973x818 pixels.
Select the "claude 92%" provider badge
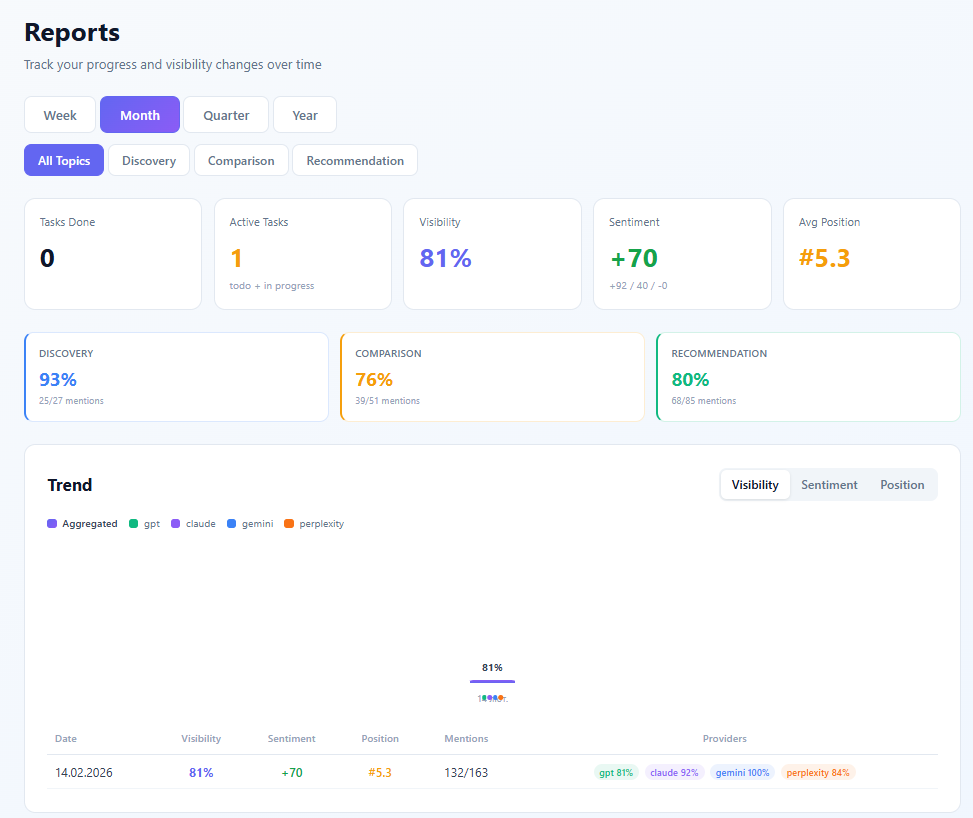[x=674, y=772]
